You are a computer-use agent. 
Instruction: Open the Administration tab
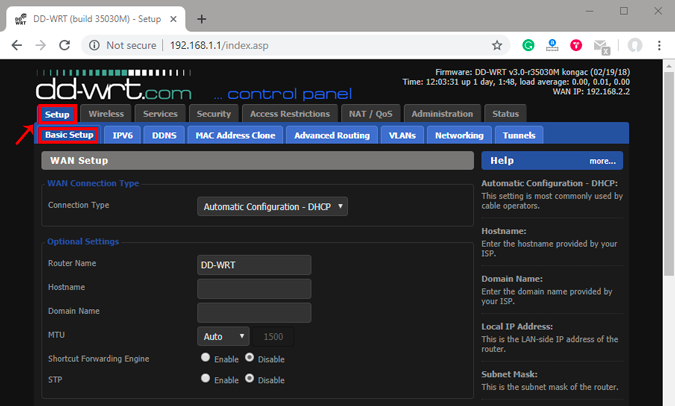coord(442,114)
